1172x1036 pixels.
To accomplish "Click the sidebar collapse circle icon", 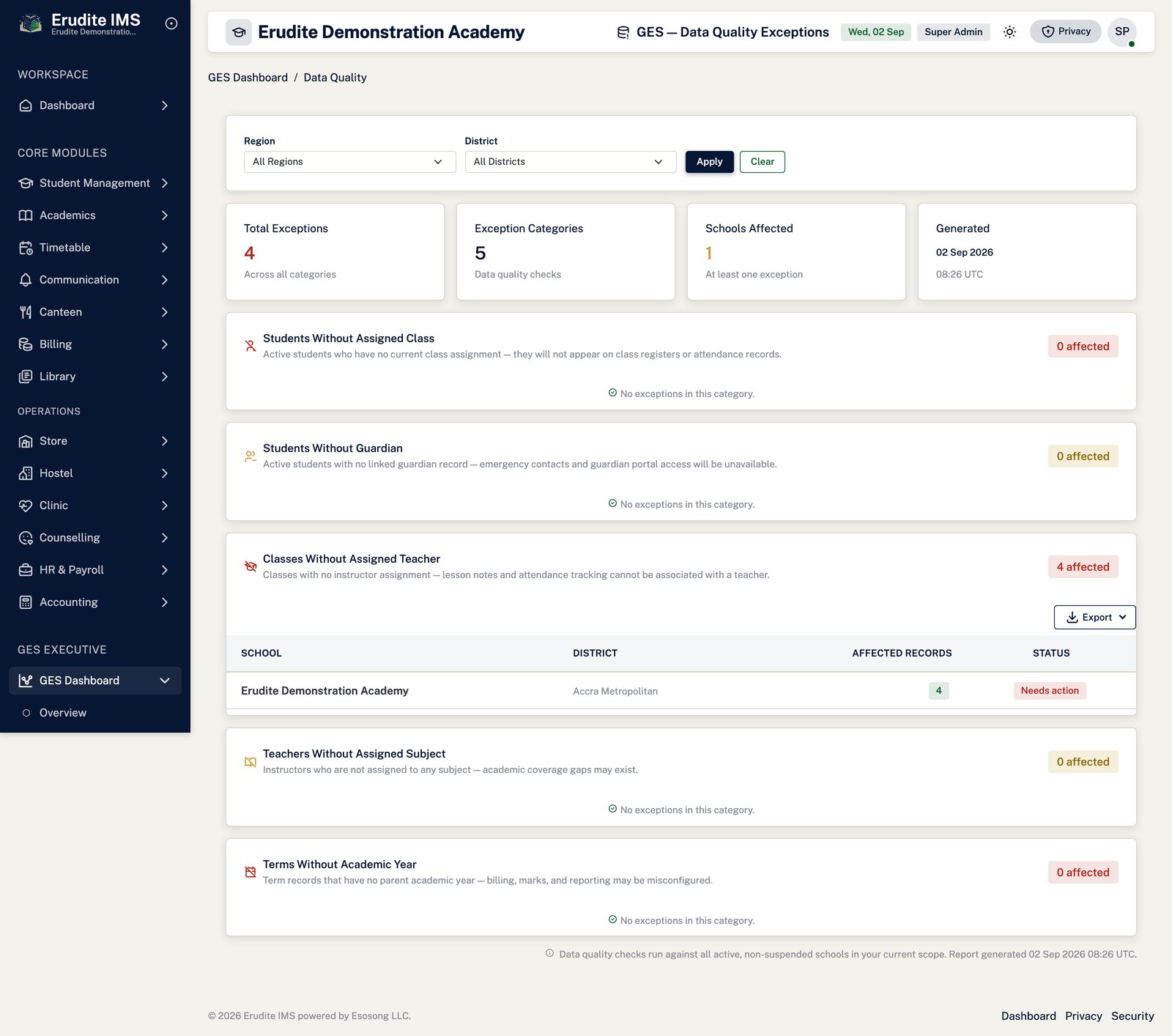I will point(171,23).
